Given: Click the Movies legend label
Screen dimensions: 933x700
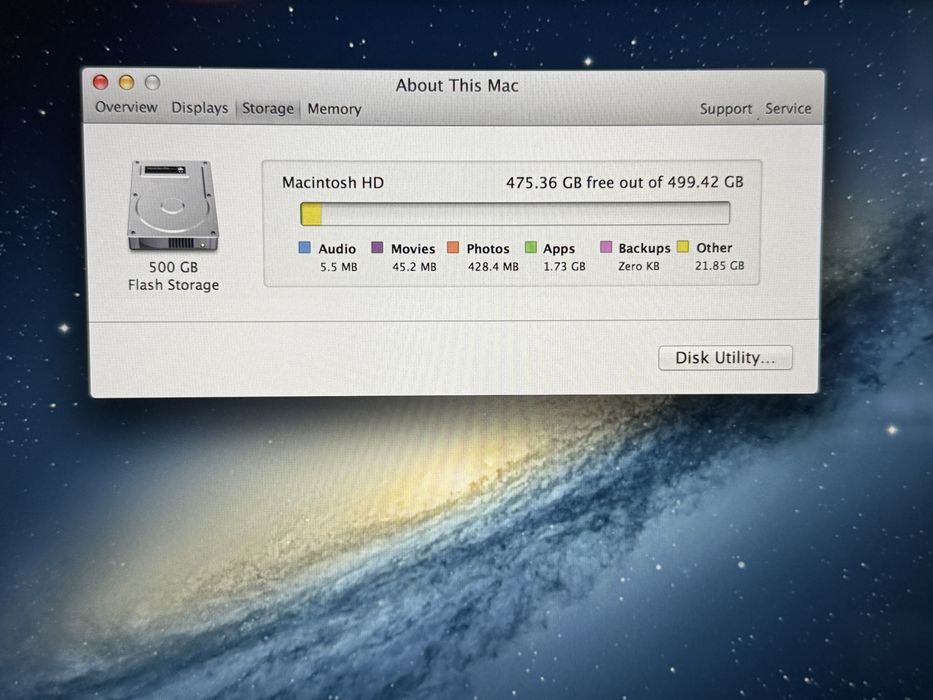Looking at the screenshot, I should pos(413,249).
